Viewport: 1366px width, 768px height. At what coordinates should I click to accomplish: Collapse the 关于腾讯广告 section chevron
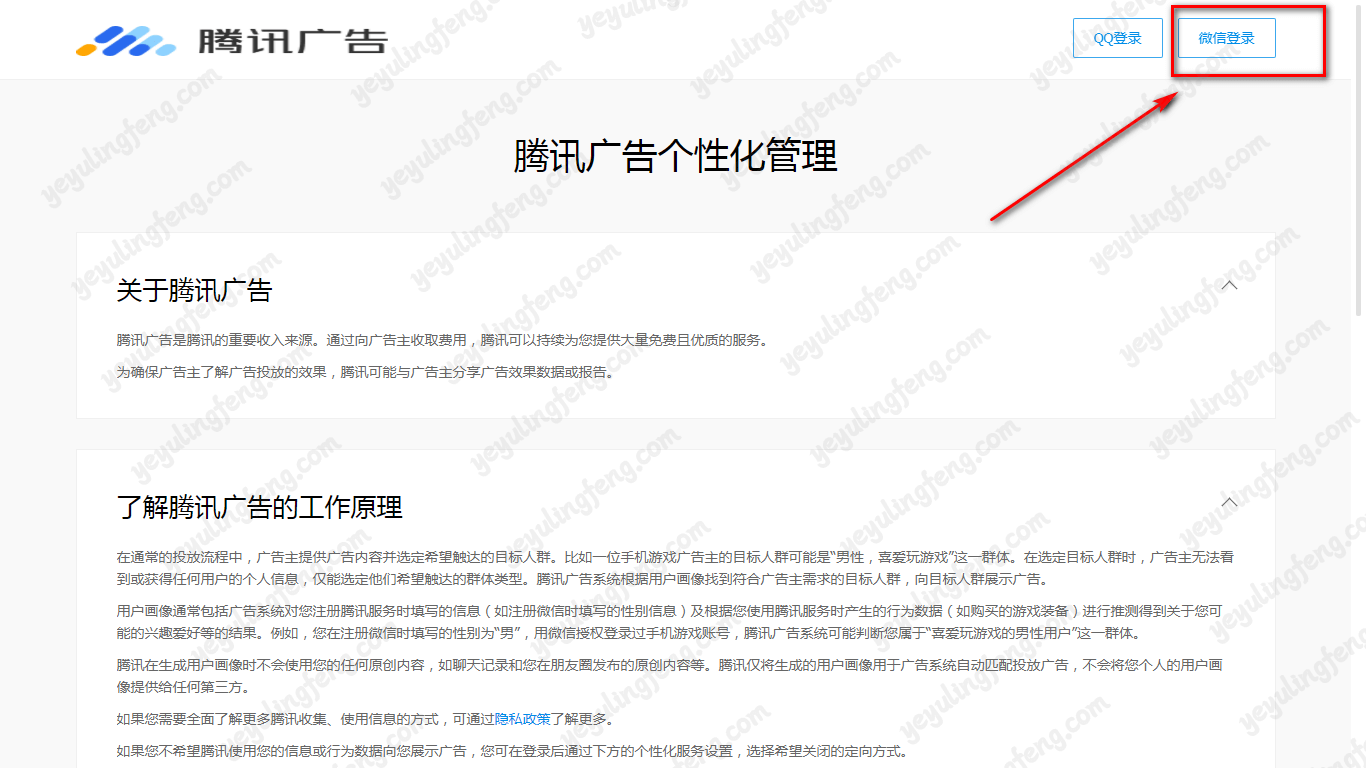click(x=1230, y=285)
